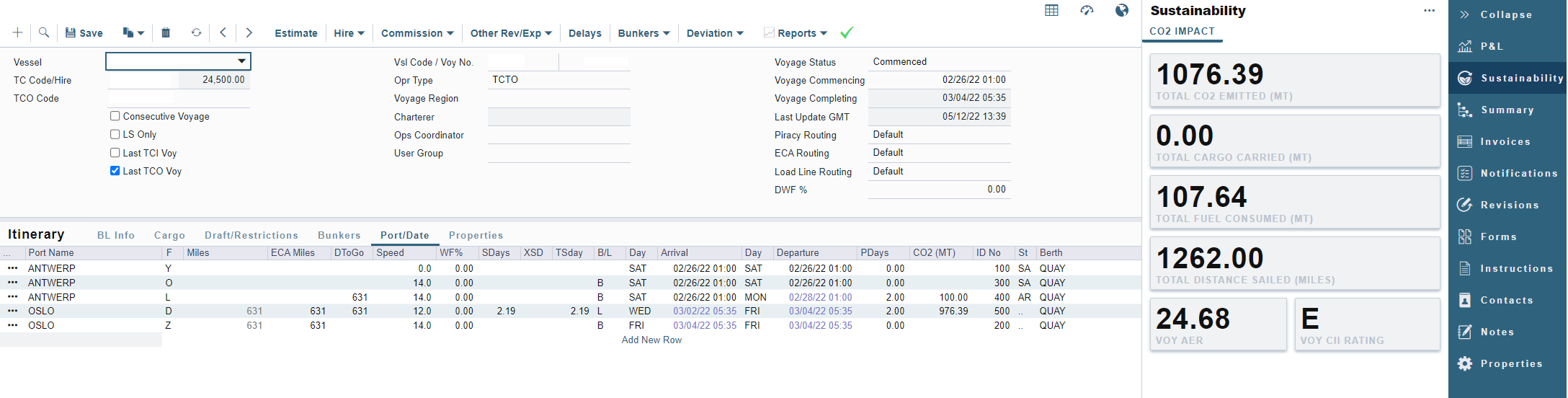Click the magnifier search icon in toolbar
The image size is (1568, 398).
pyautogui.click(x=44, y=32)
